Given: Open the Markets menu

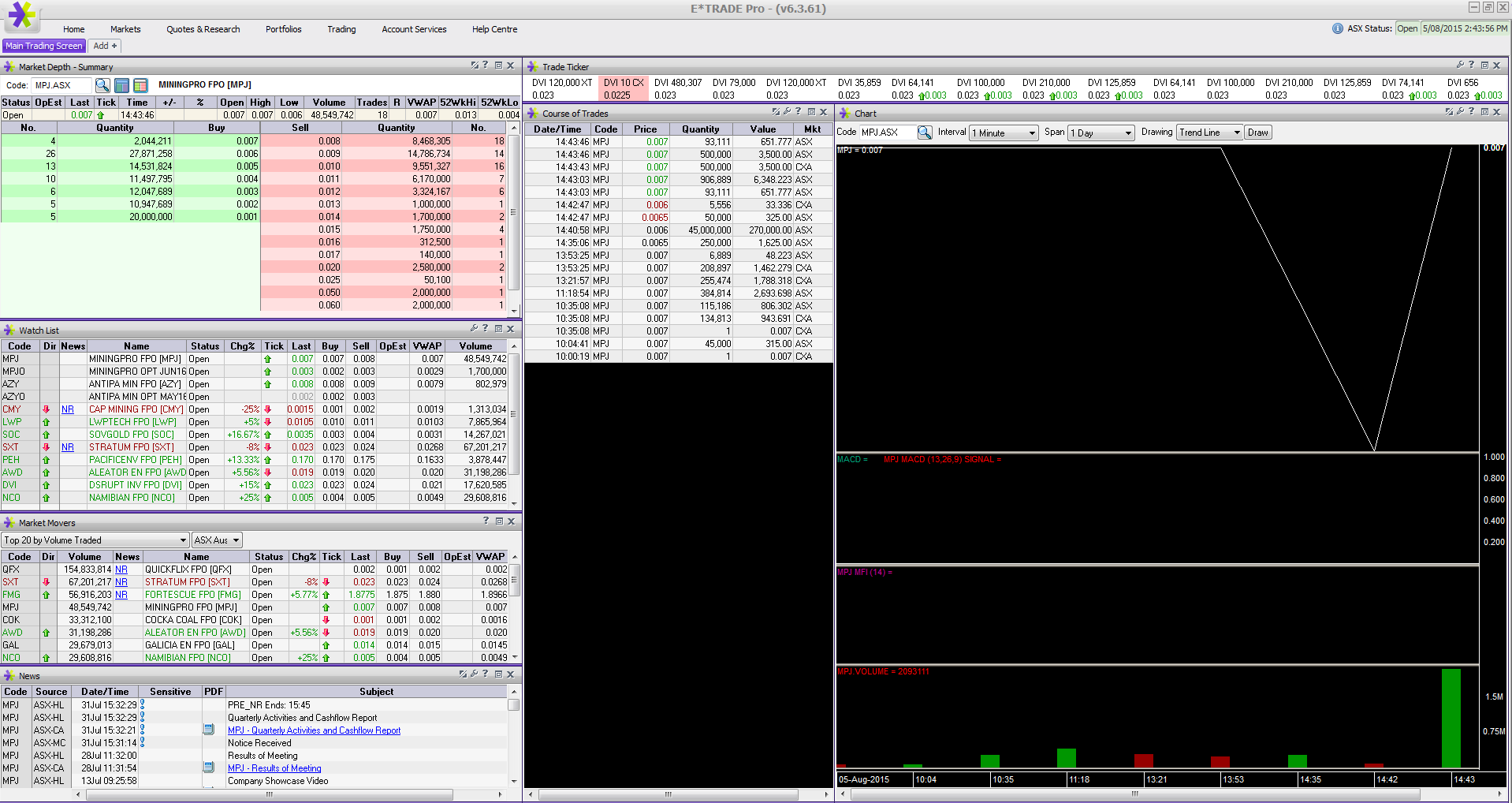Looking at the screenshot, I should point(125,29).
